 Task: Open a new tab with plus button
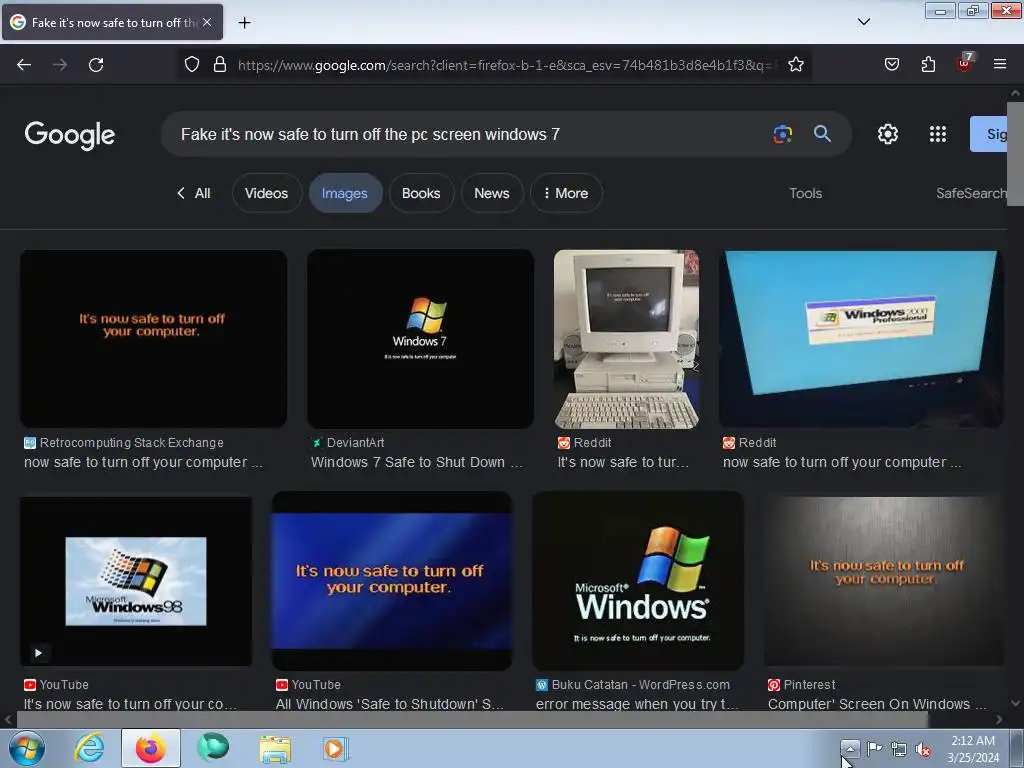pyautogui.click(x=244, y=23)
